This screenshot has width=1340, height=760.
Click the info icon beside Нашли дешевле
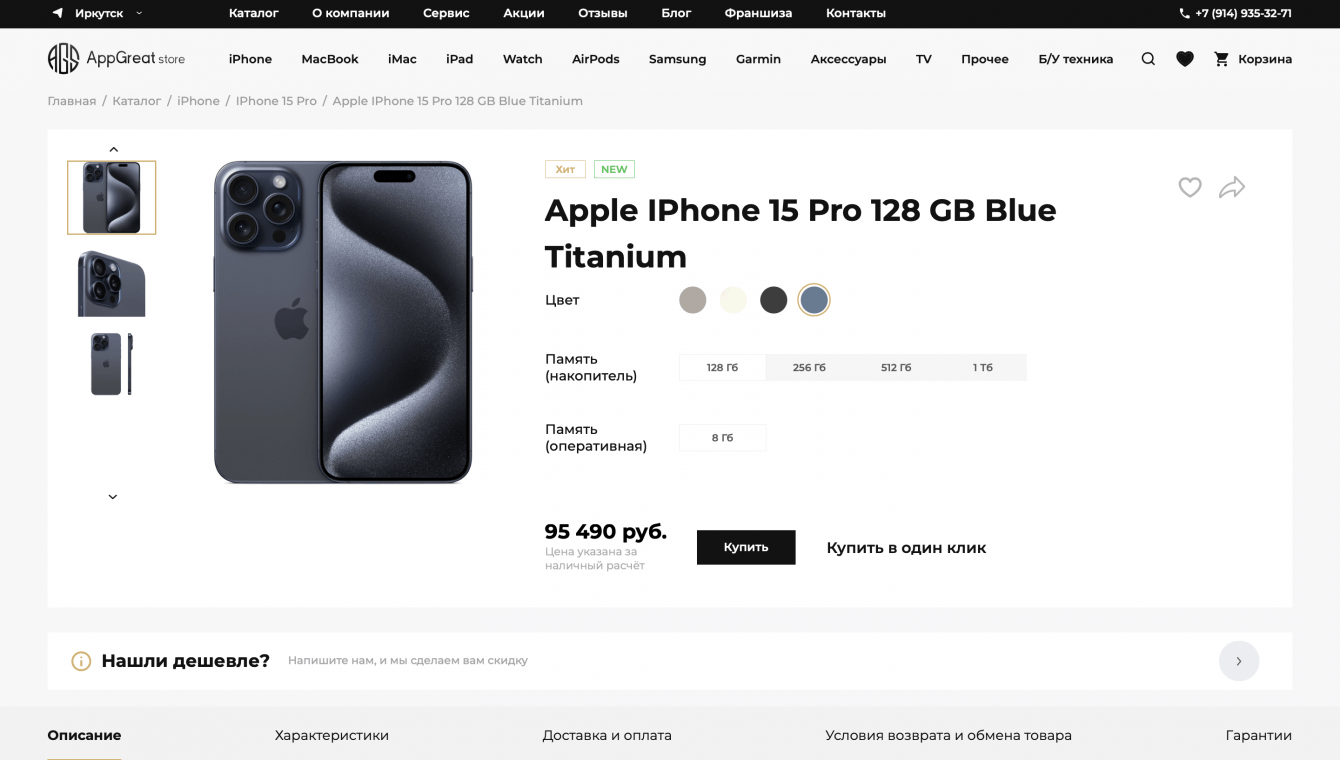tap(81, 661)
